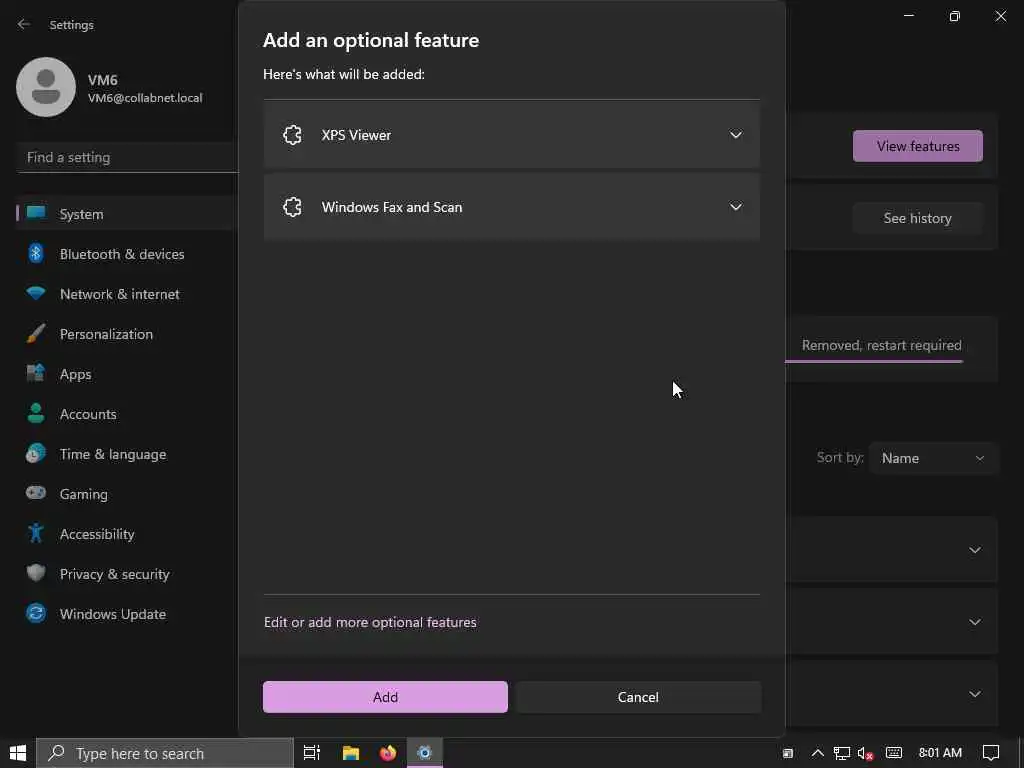The width and height of the screenshot is (1024, 768).
Task: Click Removed, restart required status text
Action: tap(882, 345)
